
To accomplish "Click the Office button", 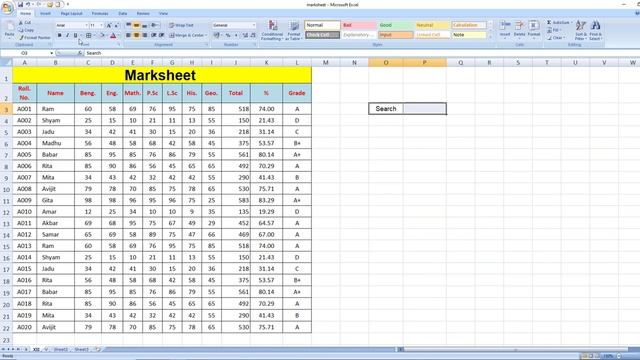I will click(7, 7).
